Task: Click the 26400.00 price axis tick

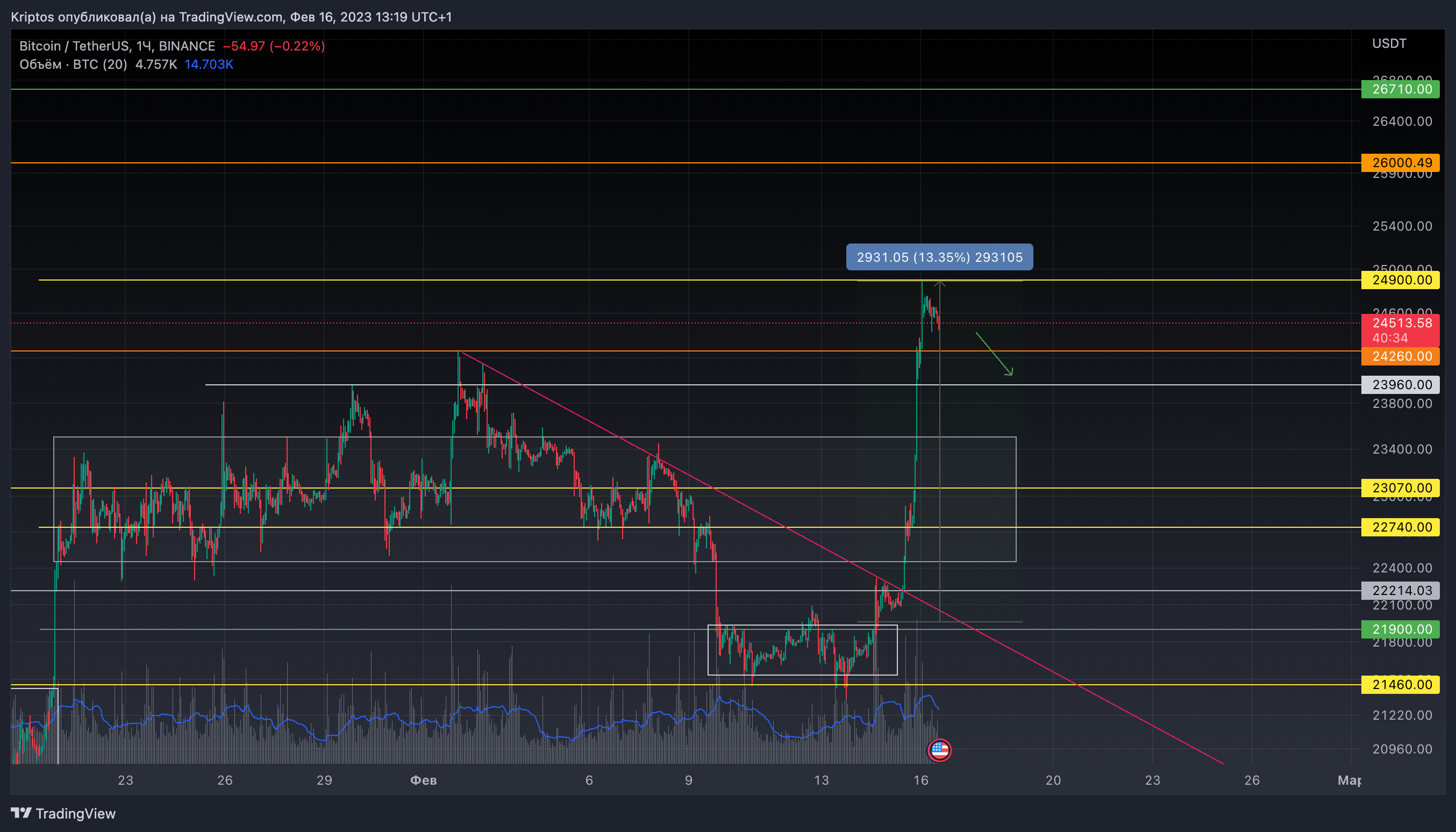Action: [1402, 121]
